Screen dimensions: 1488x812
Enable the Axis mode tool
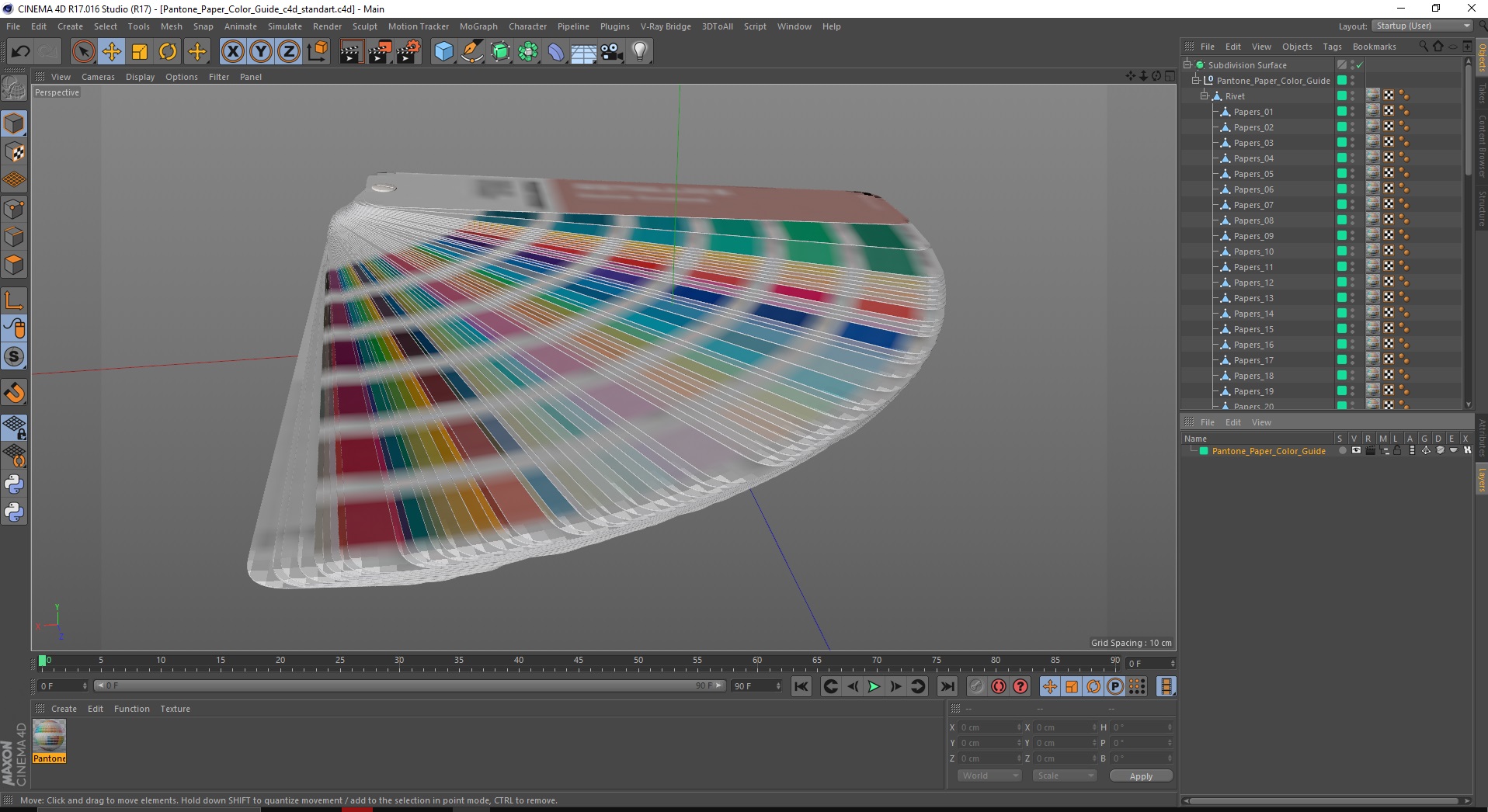14,300
